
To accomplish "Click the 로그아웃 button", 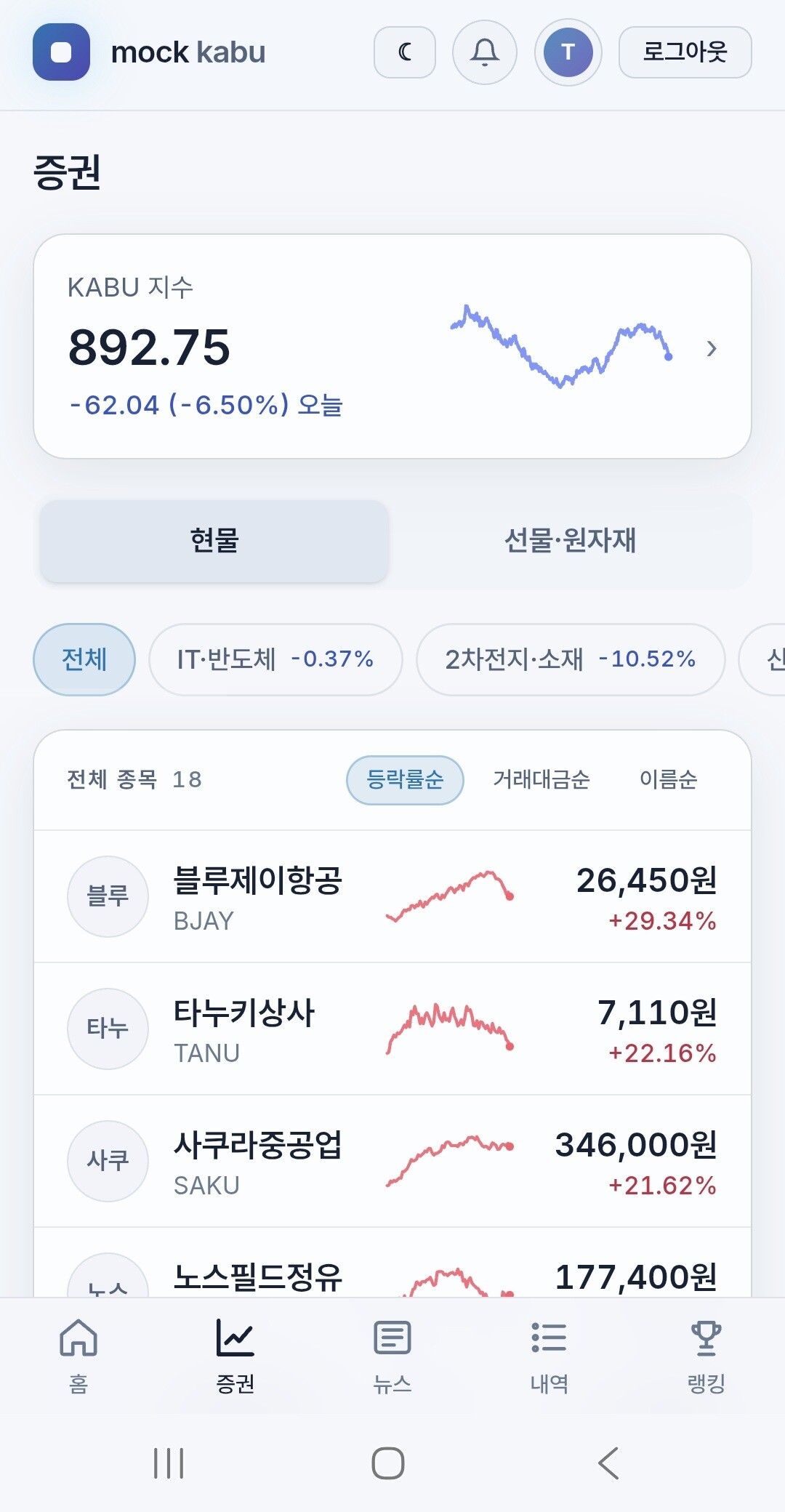I will [x=685, y=52].
